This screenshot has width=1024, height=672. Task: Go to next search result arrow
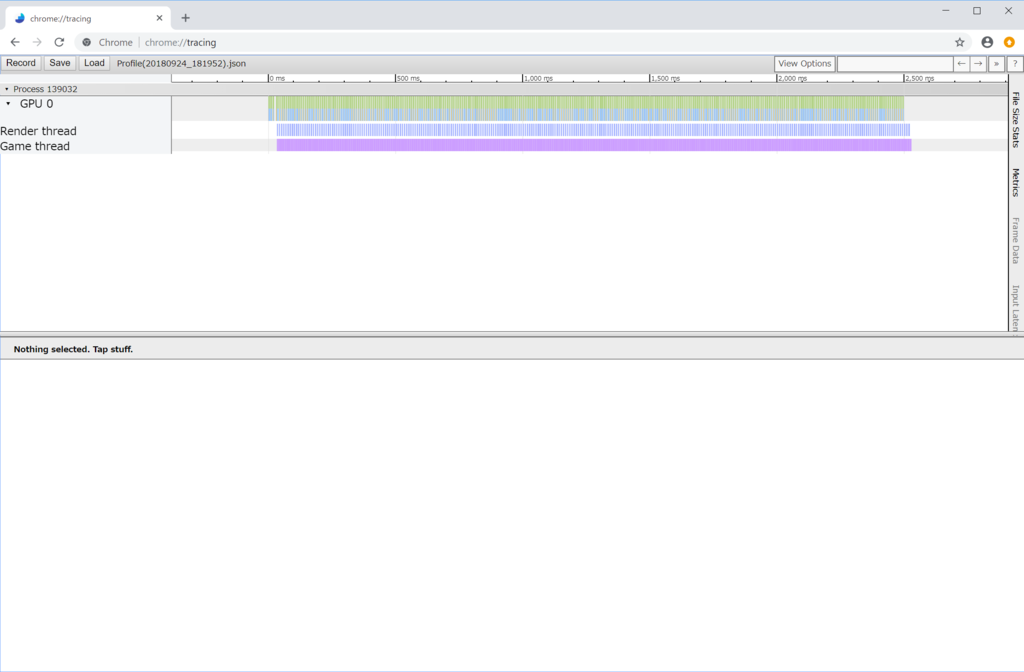coord(978,64)
